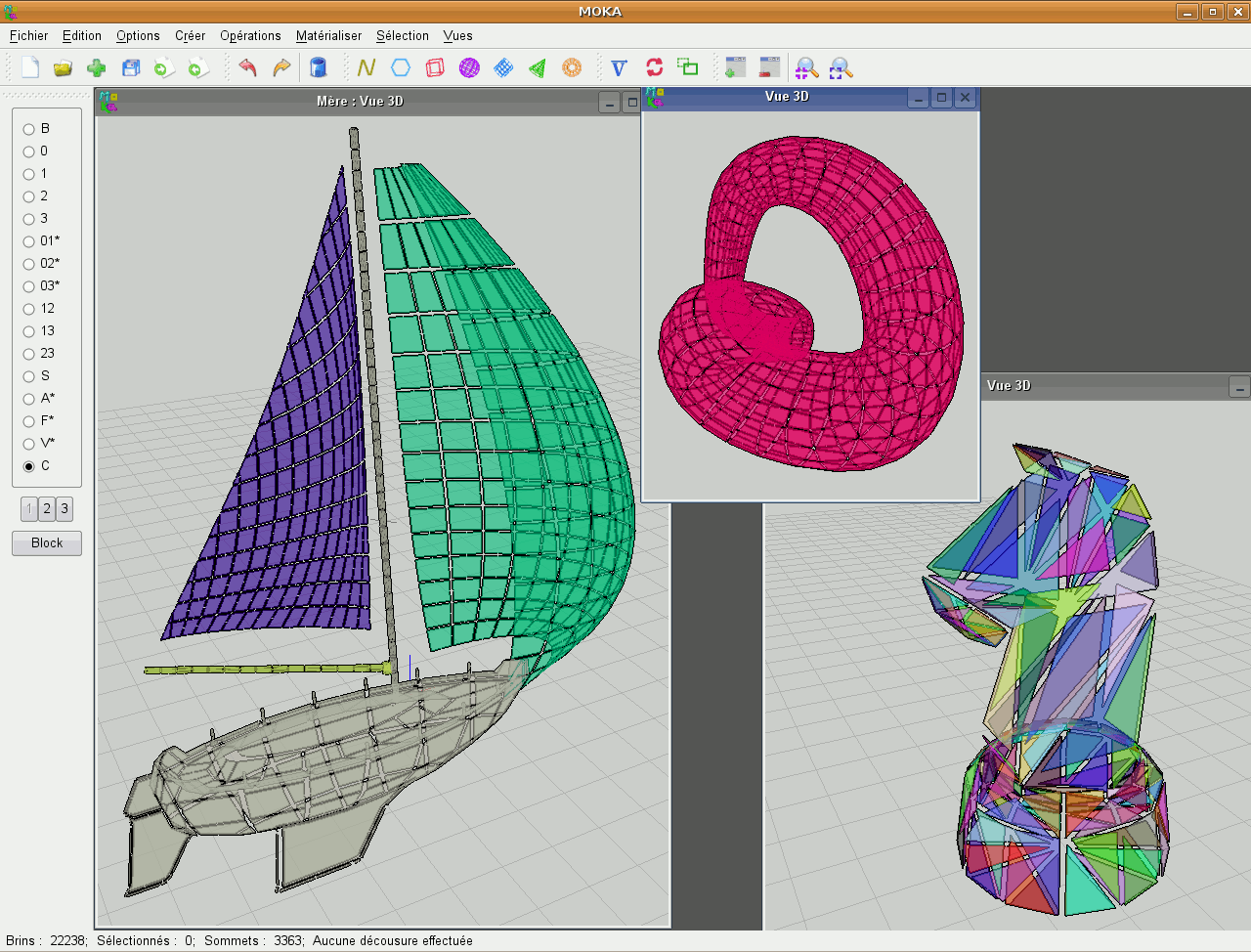Click the red Undo arrow

(247, 67)
